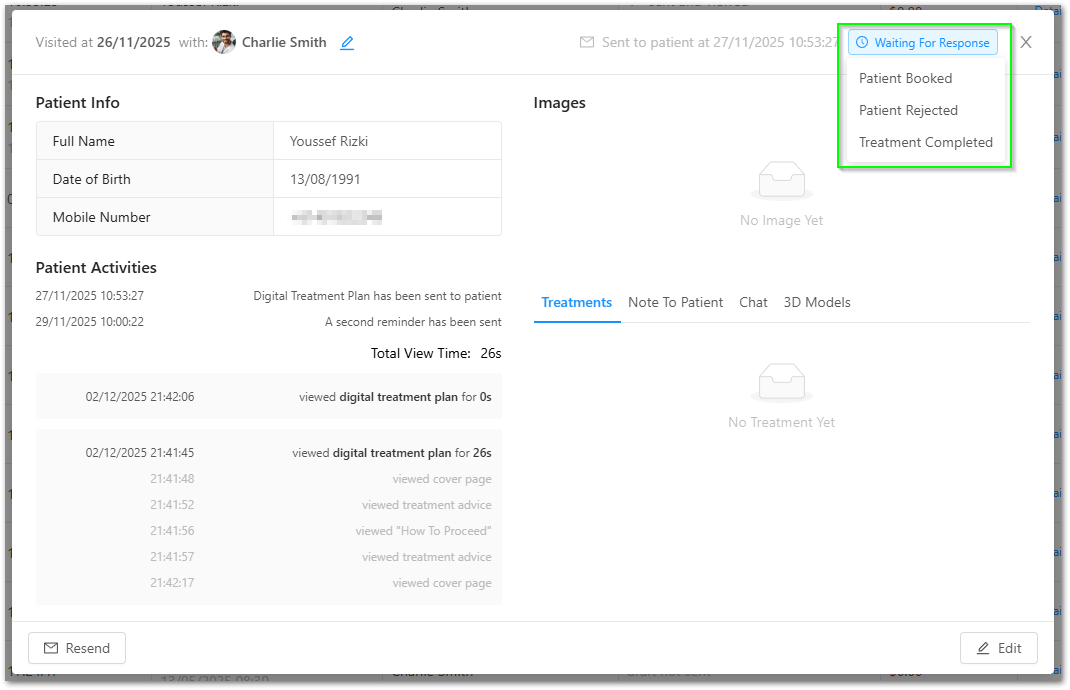Screen dimensions: 1070x690
Task: Click the envelope icon before 'Sent to patient'
Action: pos(587,43)
